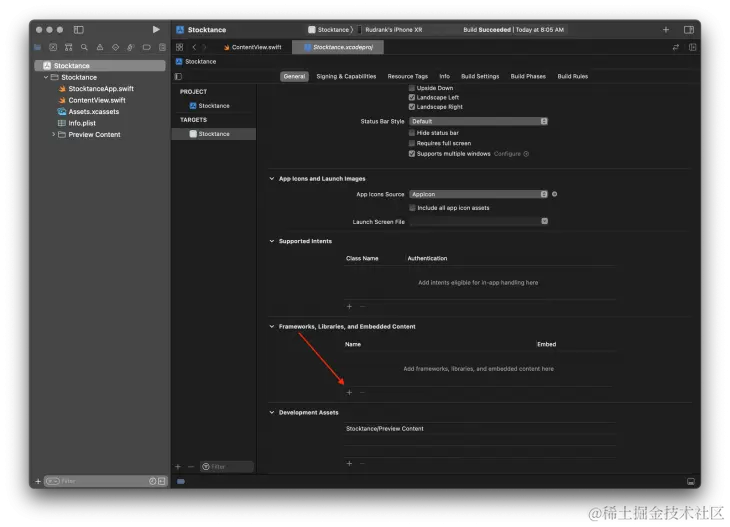730x527 pixels.
Task: Show recent files filter clock icon
Action: [x=152, y=481]
